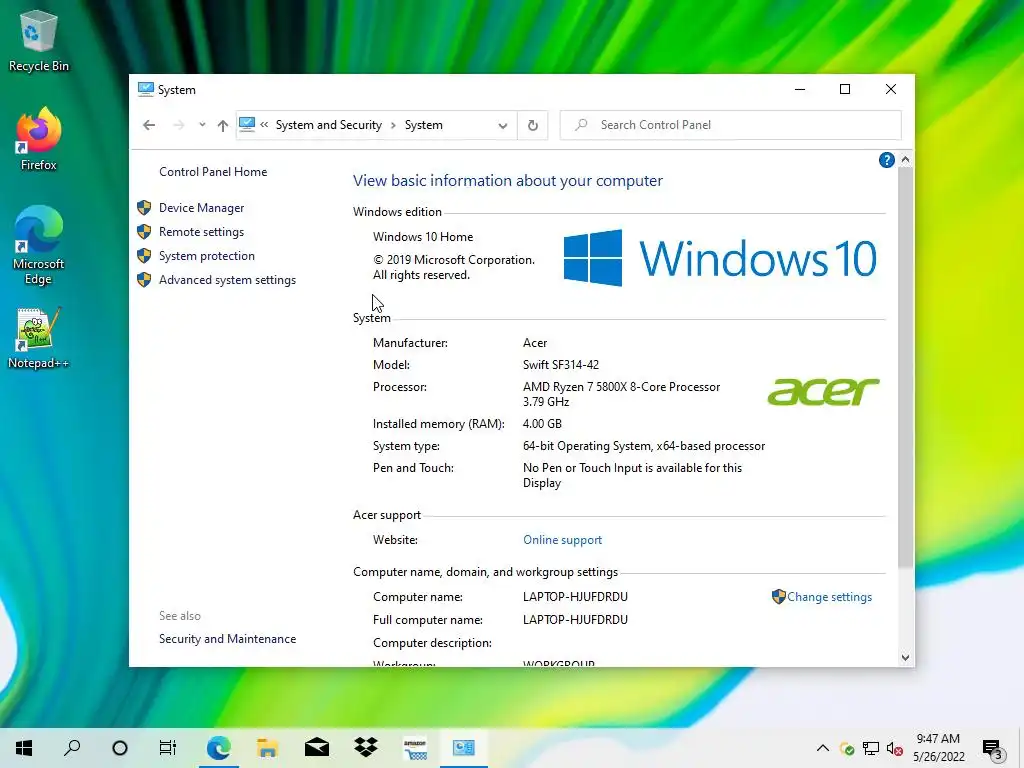This screenshot has width=1024, height=768.
Task: Click the manufacturer value Acer
Action: pos(535,343)
